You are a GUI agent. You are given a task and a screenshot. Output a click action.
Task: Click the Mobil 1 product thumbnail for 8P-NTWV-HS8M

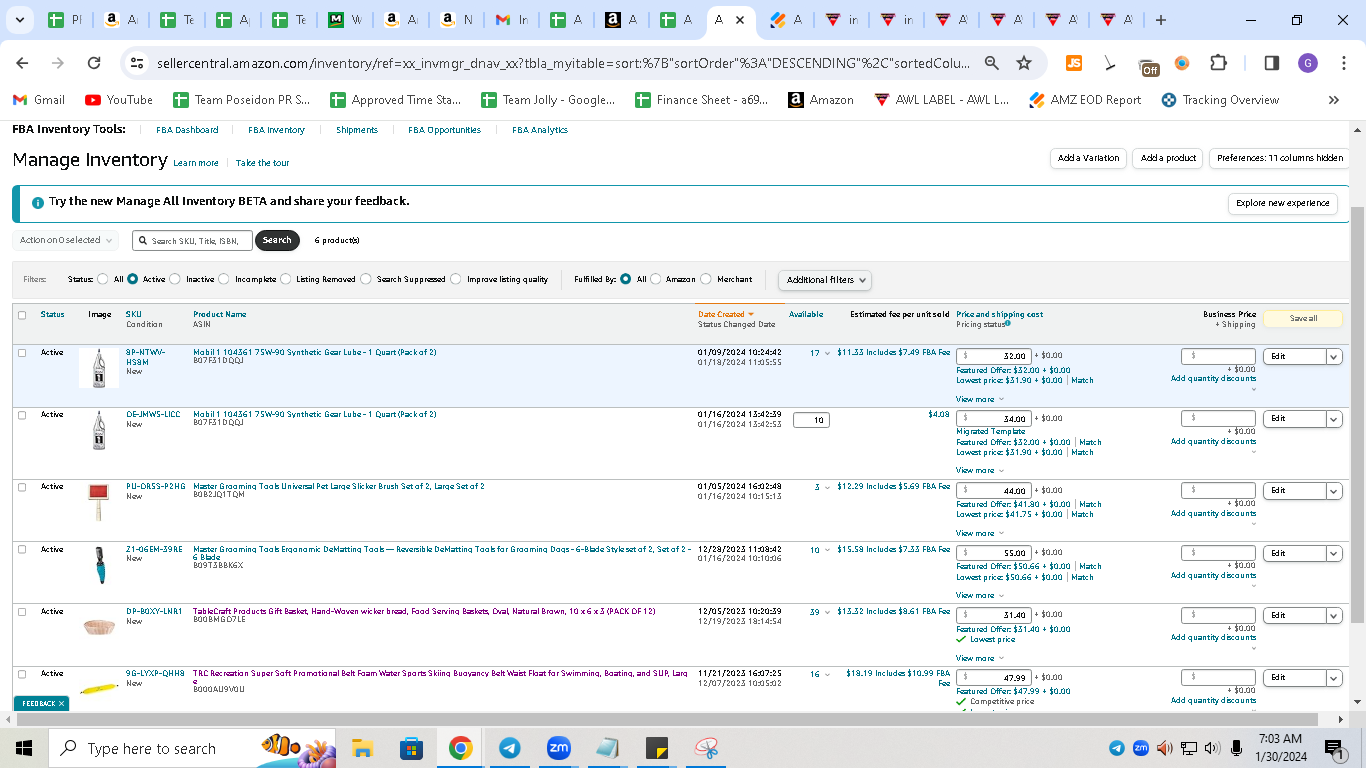tap(99, 368)
